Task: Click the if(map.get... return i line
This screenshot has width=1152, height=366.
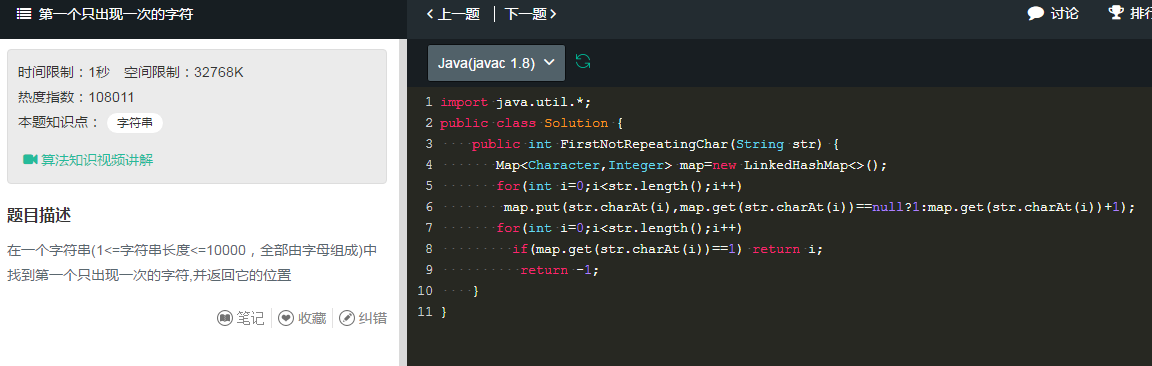Action: (667, 249)
